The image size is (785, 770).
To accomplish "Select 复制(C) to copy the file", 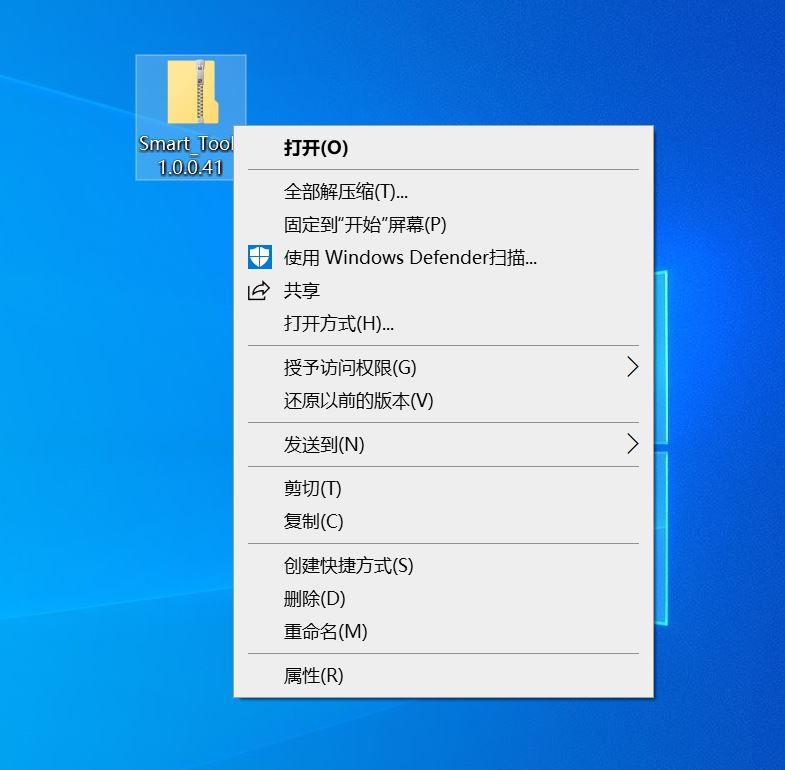I will (x=314, y=522).
